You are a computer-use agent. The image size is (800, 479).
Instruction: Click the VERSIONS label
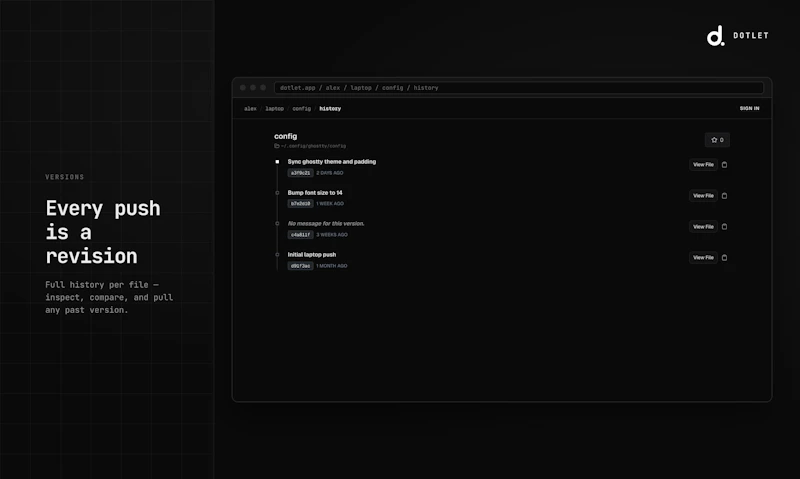[x=64, y=177]
